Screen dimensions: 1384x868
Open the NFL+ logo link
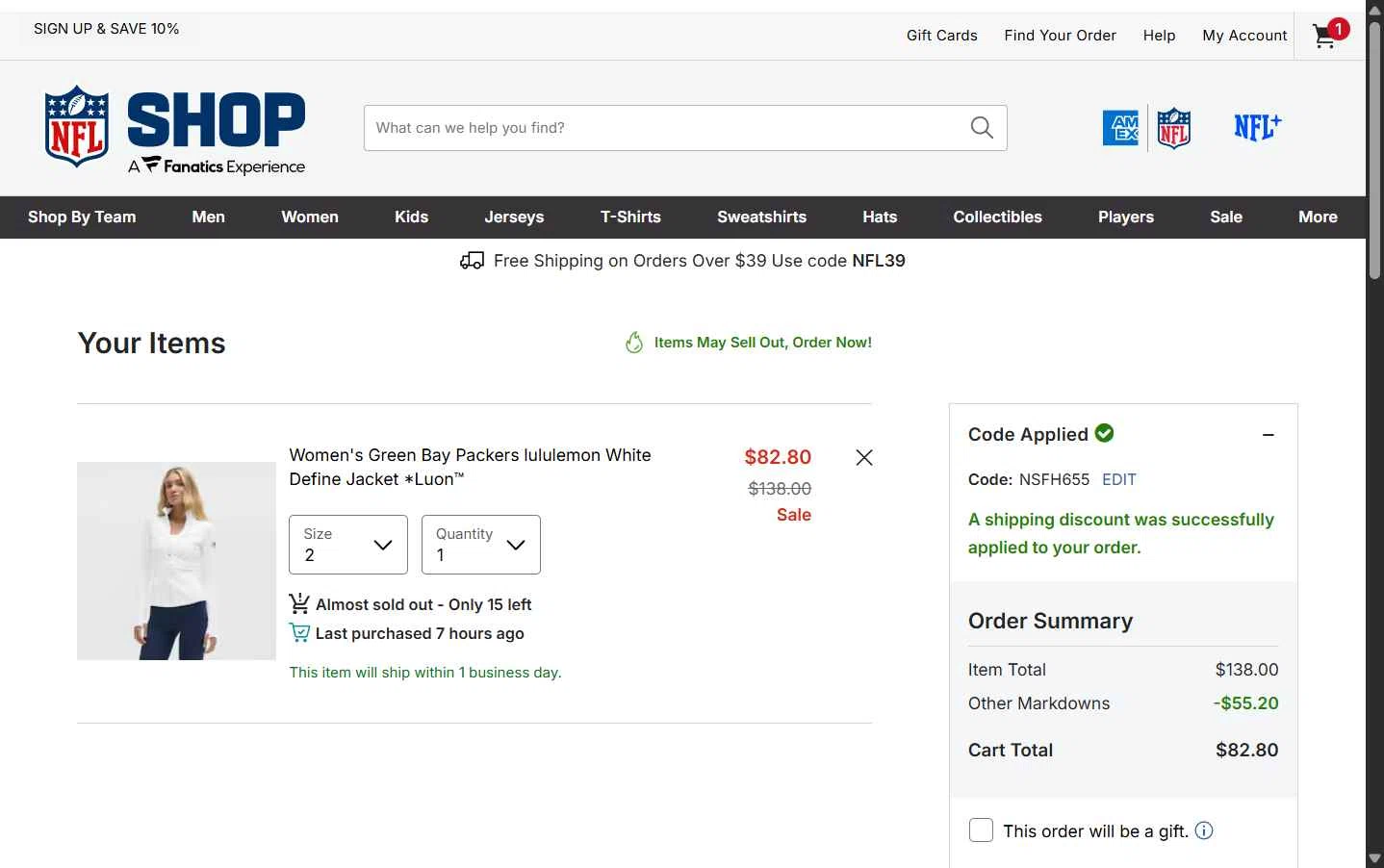[x=1258, y=127]
